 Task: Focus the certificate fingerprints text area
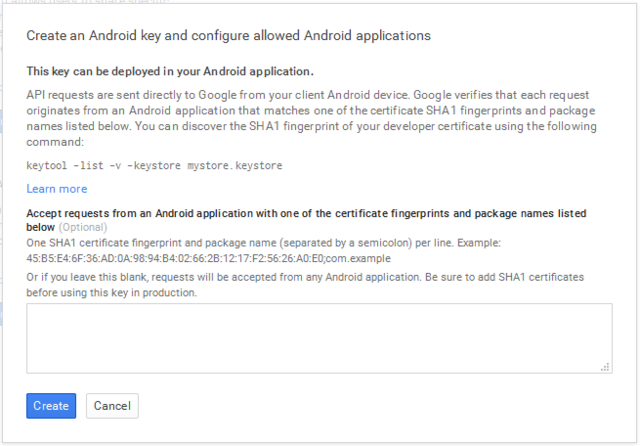319,339
